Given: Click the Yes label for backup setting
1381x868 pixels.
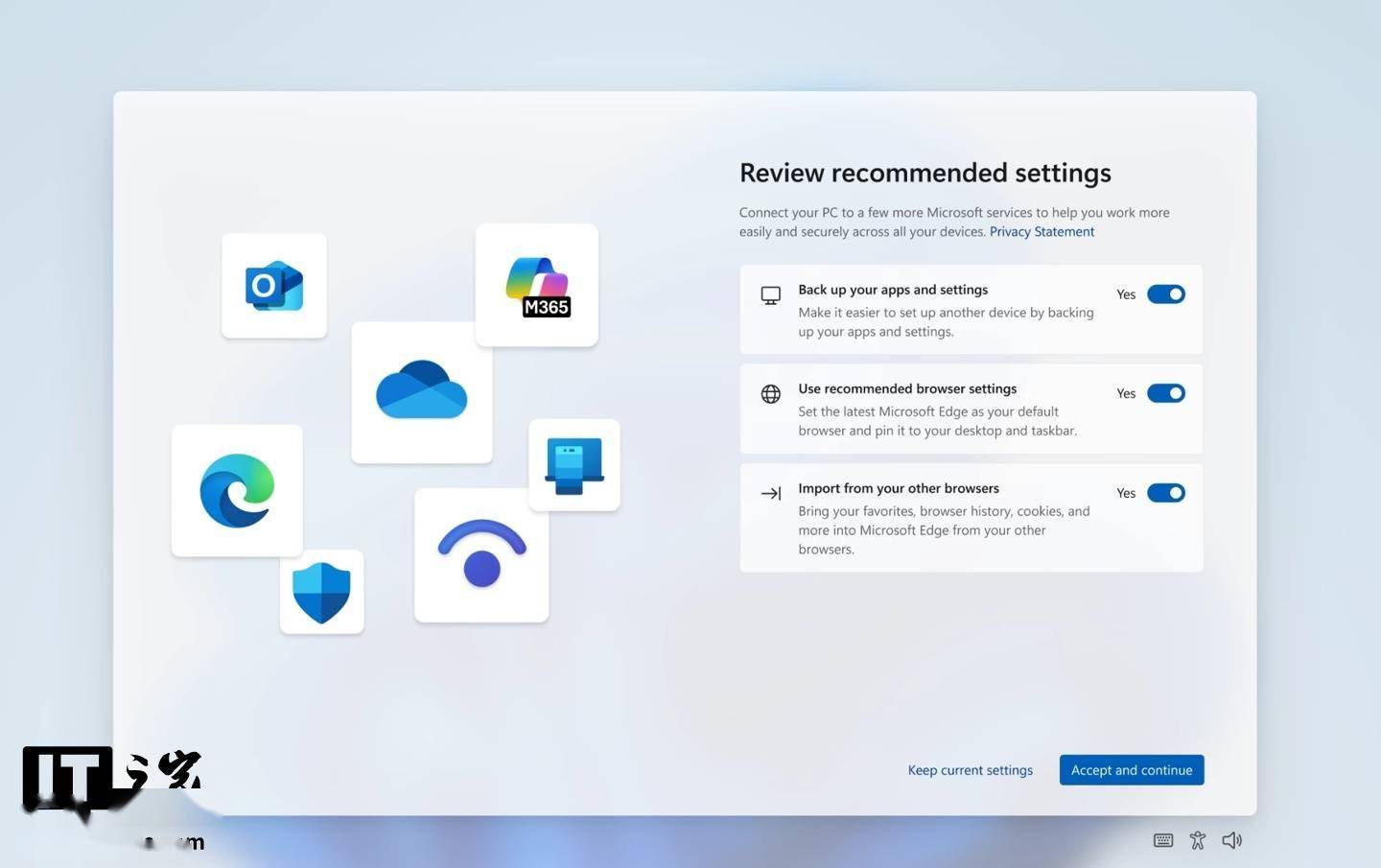Looking at the screenshot, I should [x=1126, y=294].
